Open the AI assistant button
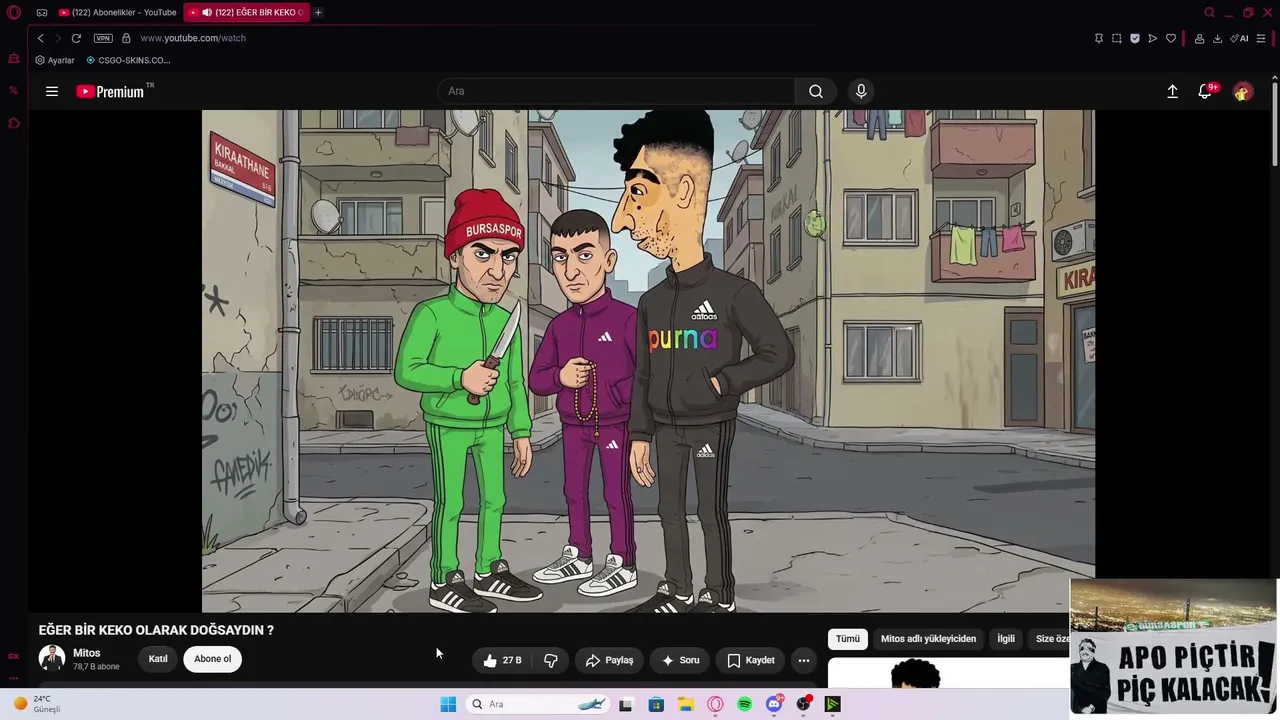1280x720 pixels. [x=1240, y=38]
